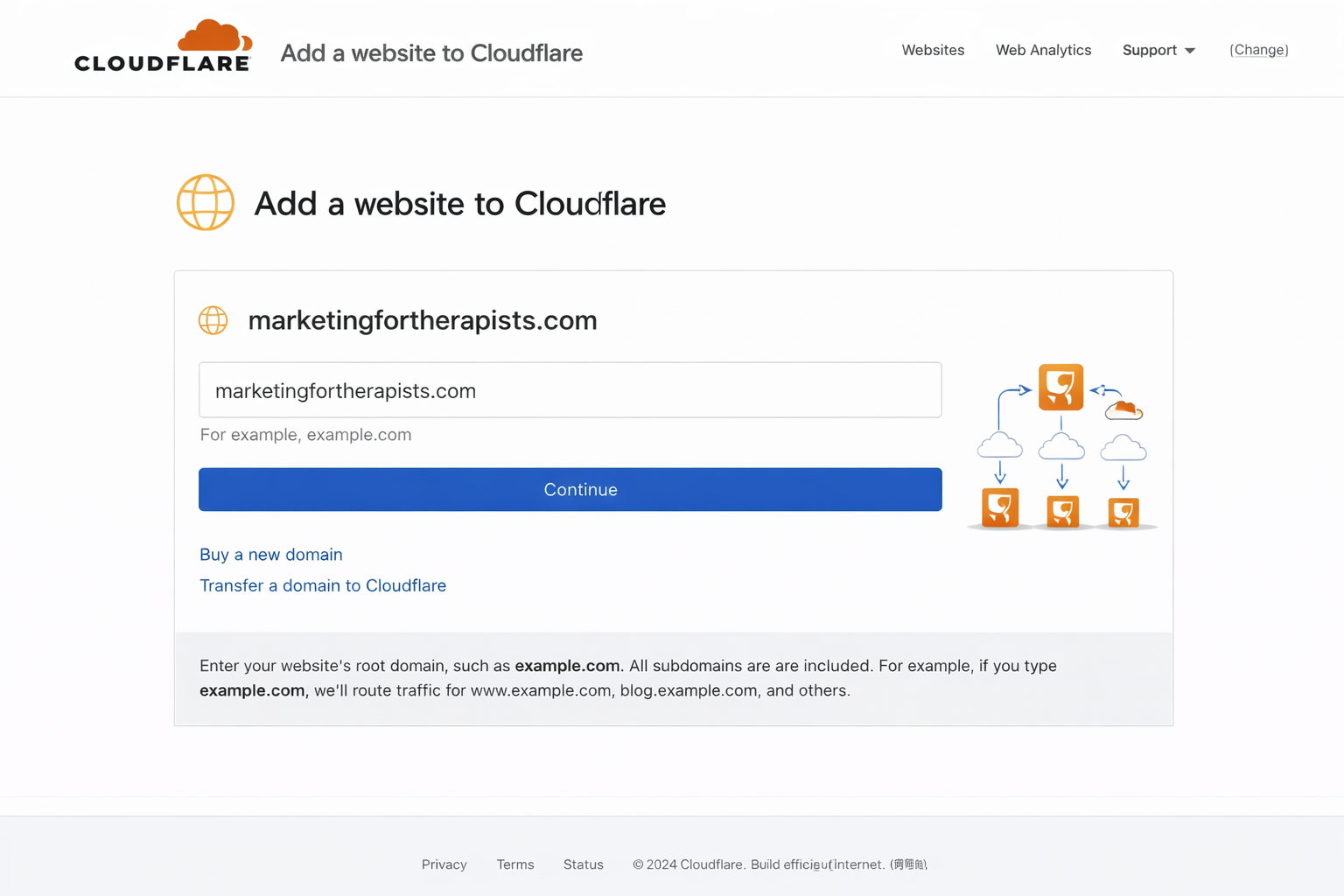Click the orange cloud in the Cloudflare logo
The height and width of the screenshot is (896, 1344).
pos(210,31)
